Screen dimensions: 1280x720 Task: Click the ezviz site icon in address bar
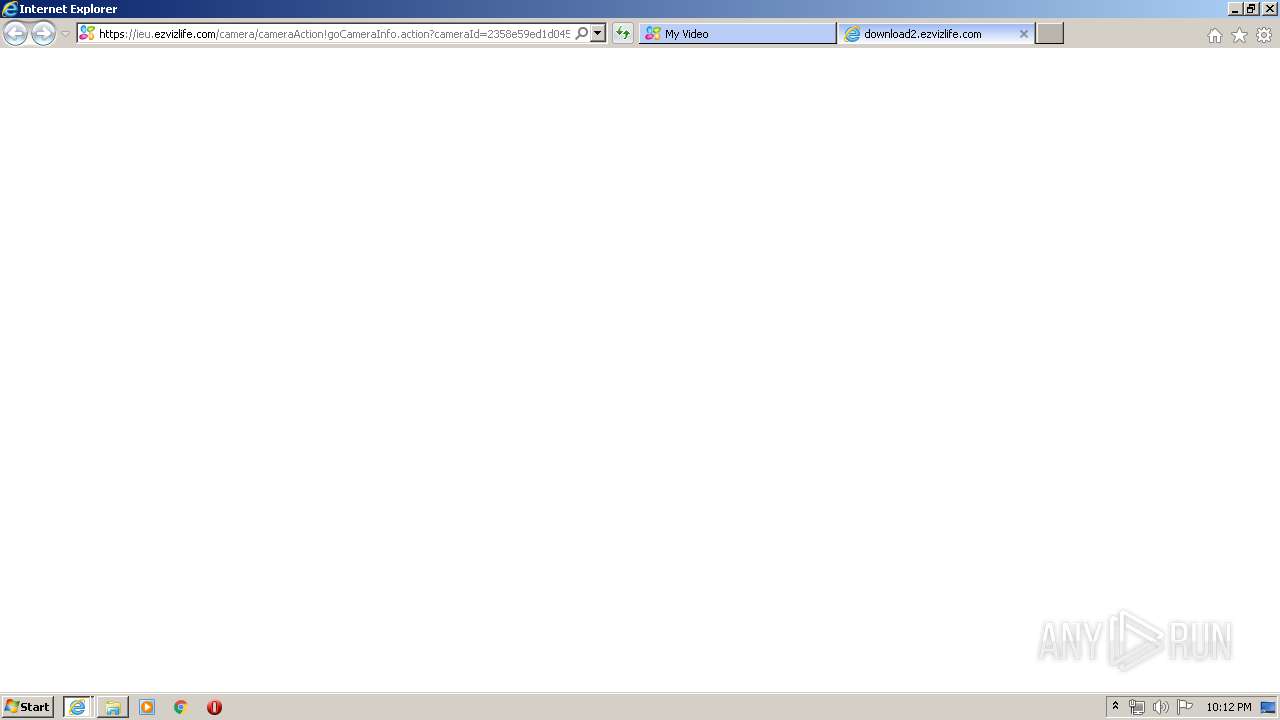point(87,33)
